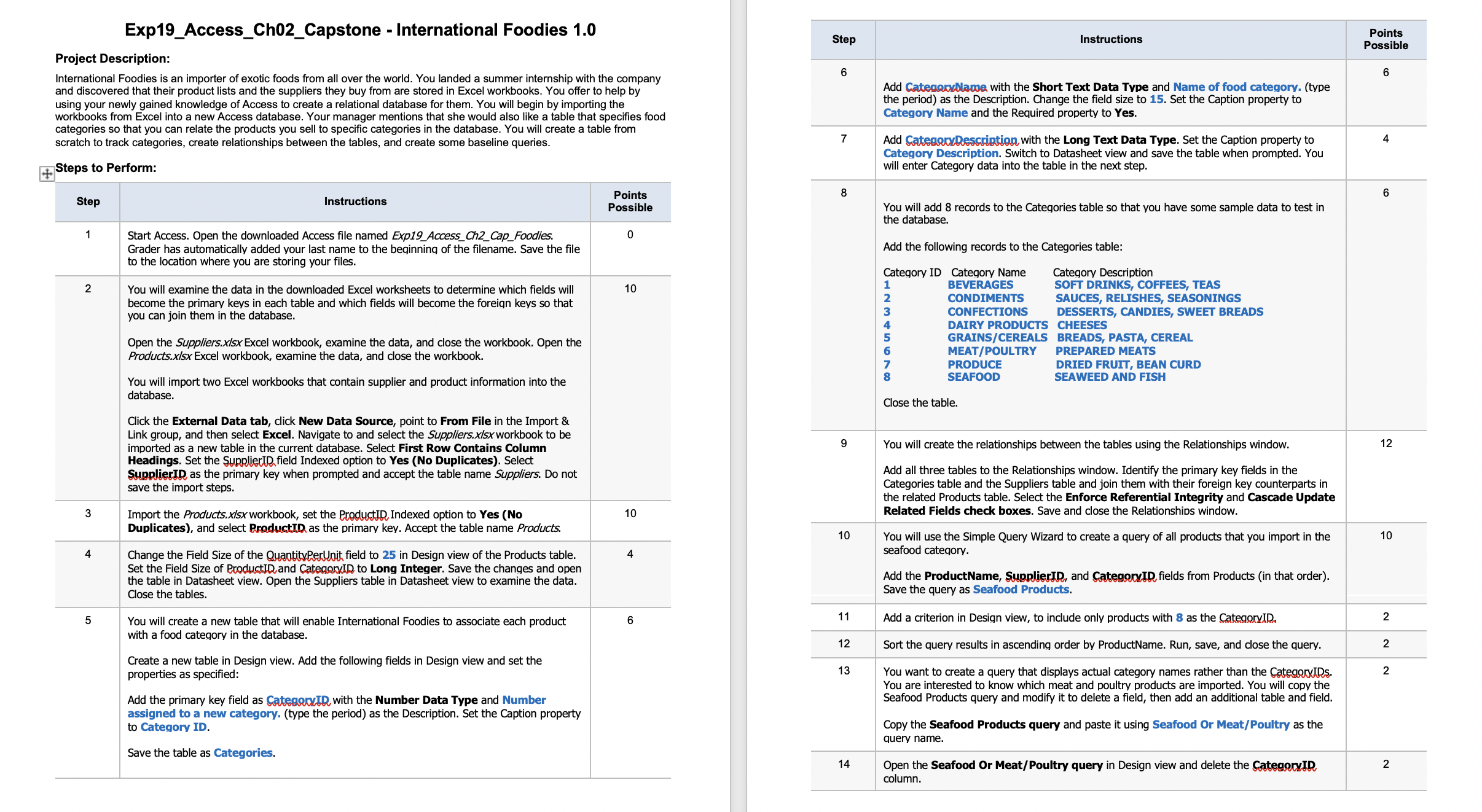Viewport: 1482px width, 812px height.
Task: Click blue Seafood Or Meat/Poultry query name
Action: 1220,724
